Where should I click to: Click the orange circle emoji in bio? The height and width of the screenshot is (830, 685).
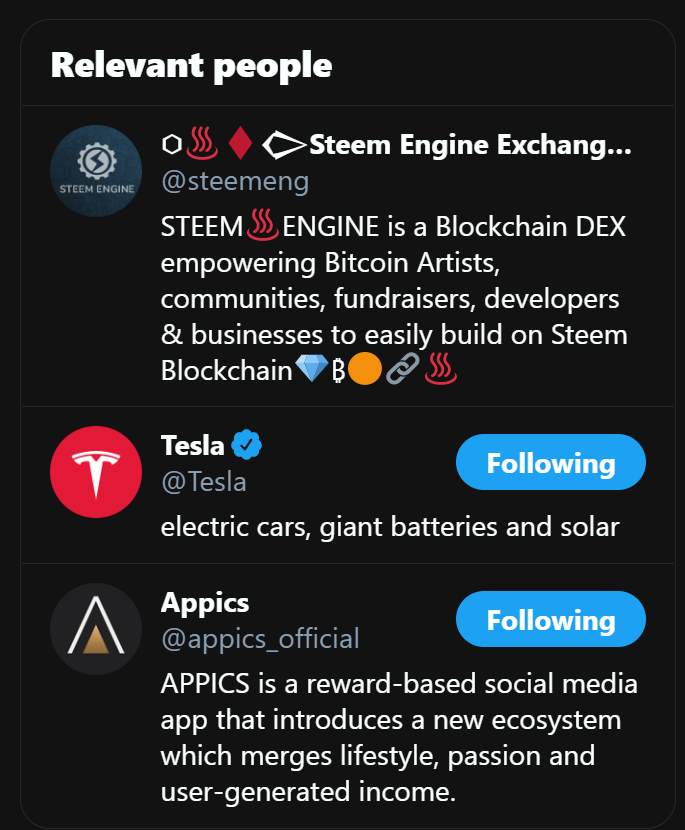tap(365, 369)
